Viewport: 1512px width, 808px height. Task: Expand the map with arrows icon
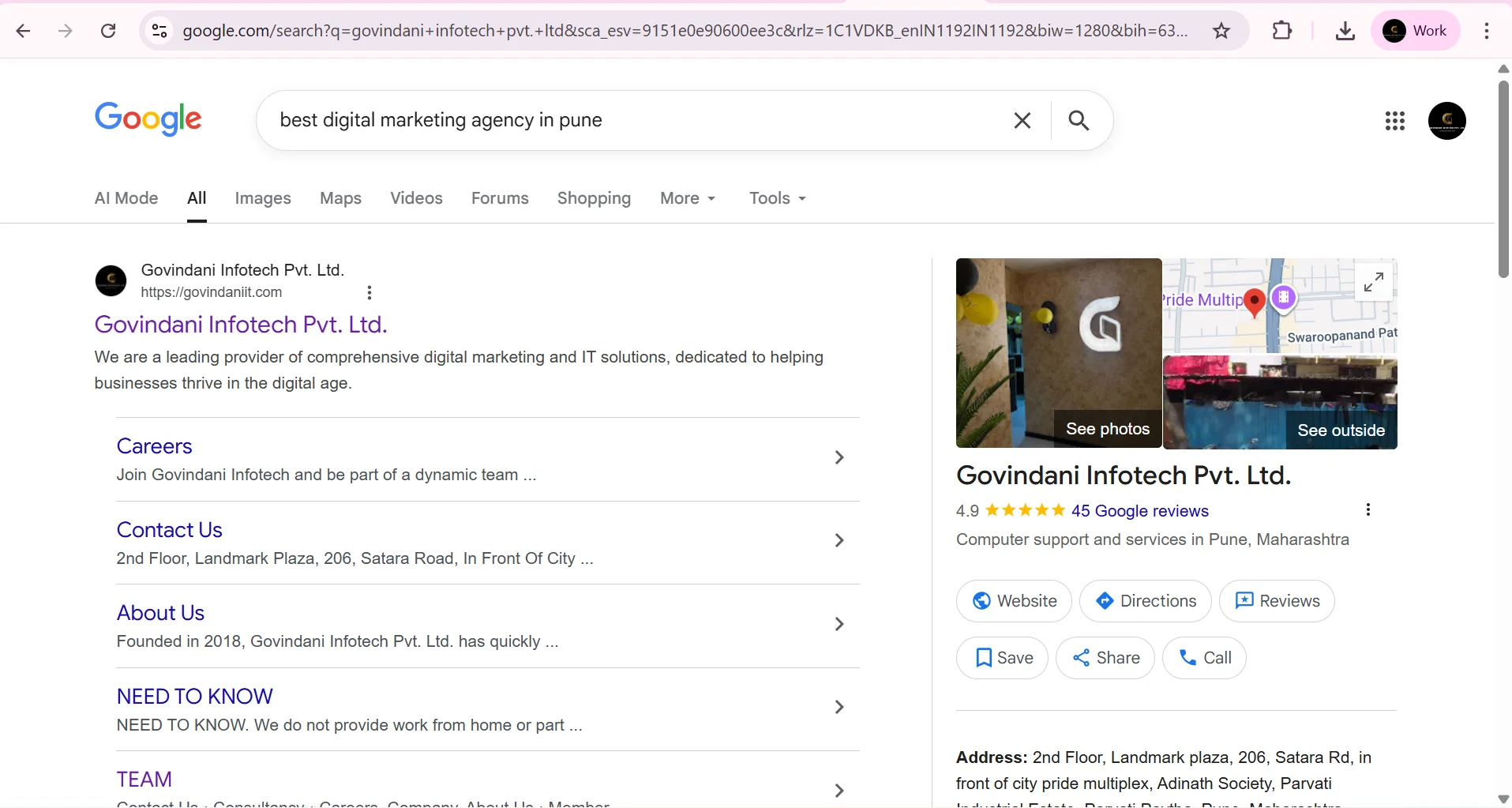[1374, 282]
